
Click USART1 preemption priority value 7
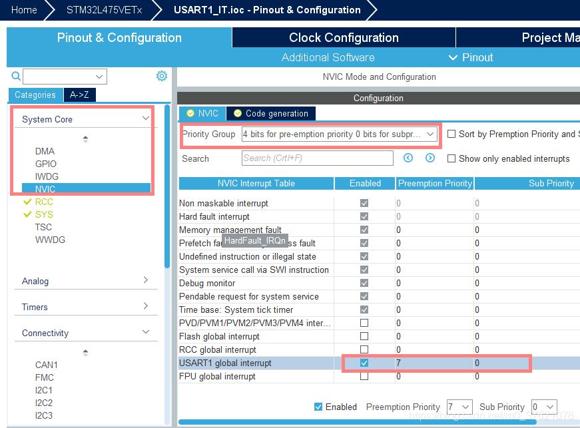(x=398, y=363)
